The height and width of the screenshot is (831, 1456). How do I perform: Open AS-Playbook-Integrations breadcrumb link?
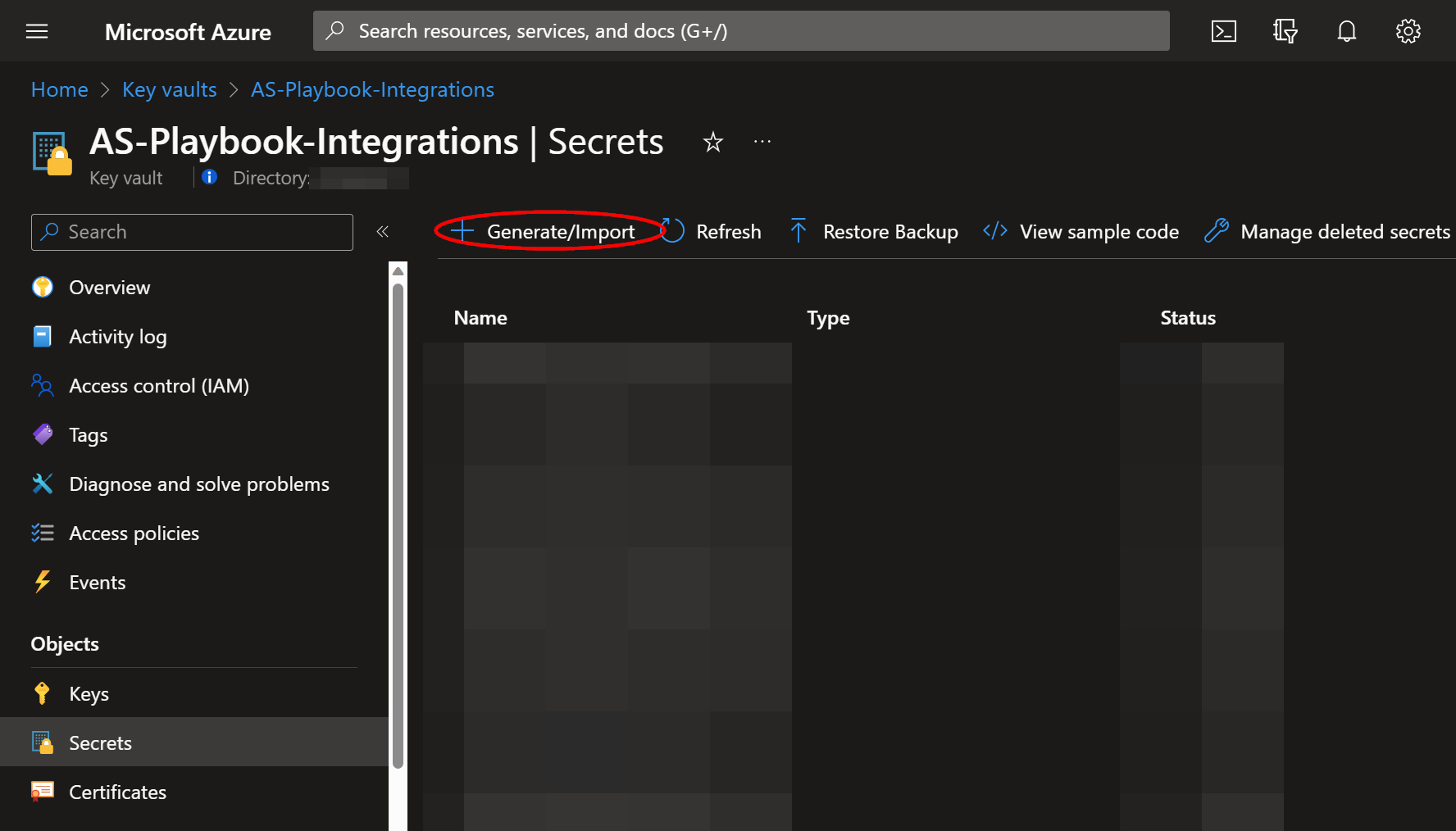pyautogui.click(x=372, y=89)
